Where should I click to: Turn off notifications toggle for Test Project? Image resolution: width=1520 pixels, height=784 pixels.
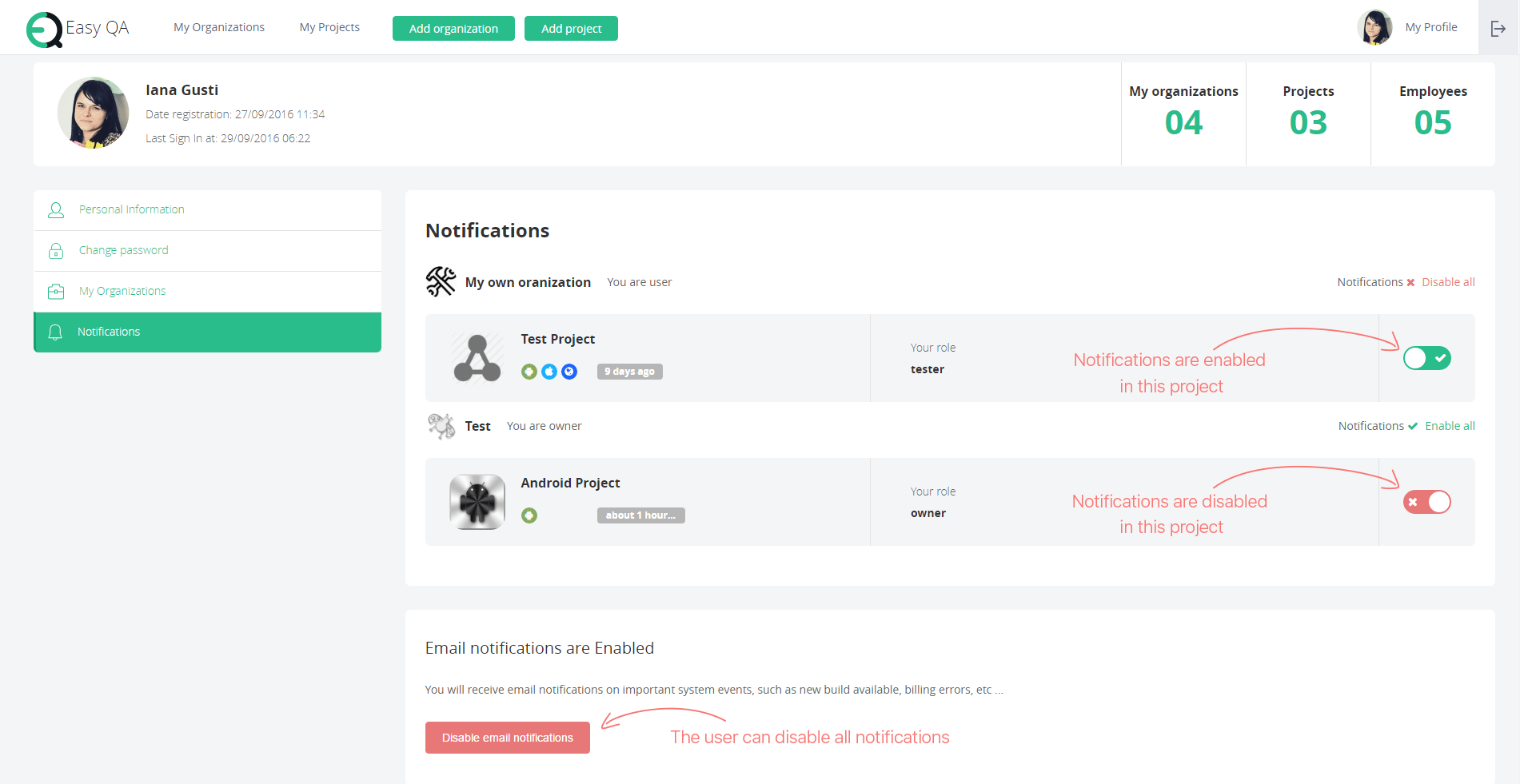coord(1427,358)
